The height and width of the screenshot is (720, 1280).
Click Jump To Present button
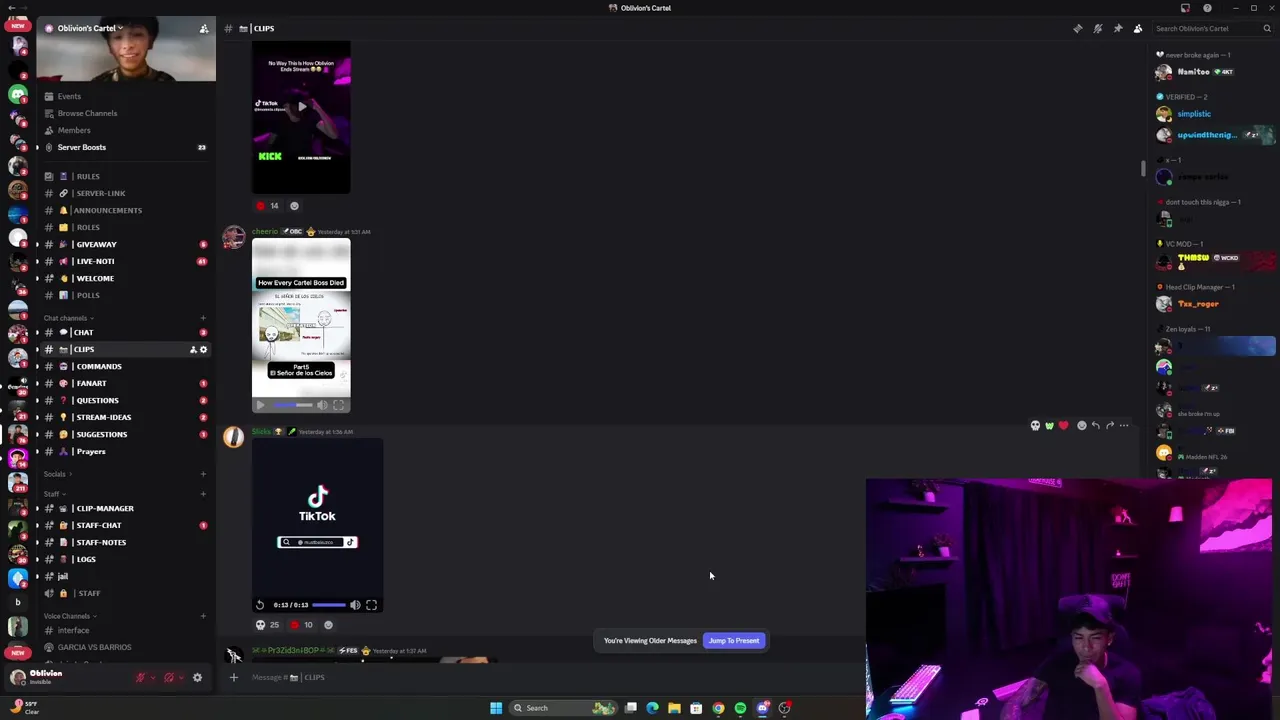[734, 641]
